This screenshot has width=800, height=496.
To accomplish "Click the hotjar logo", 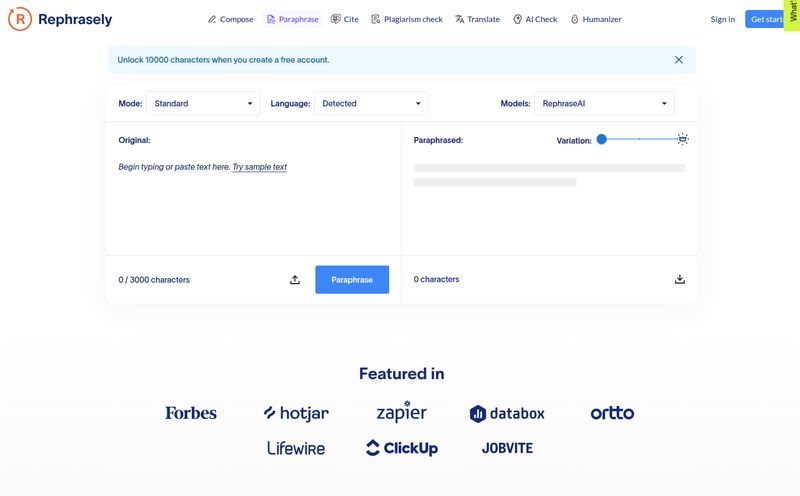I will 296,413.
